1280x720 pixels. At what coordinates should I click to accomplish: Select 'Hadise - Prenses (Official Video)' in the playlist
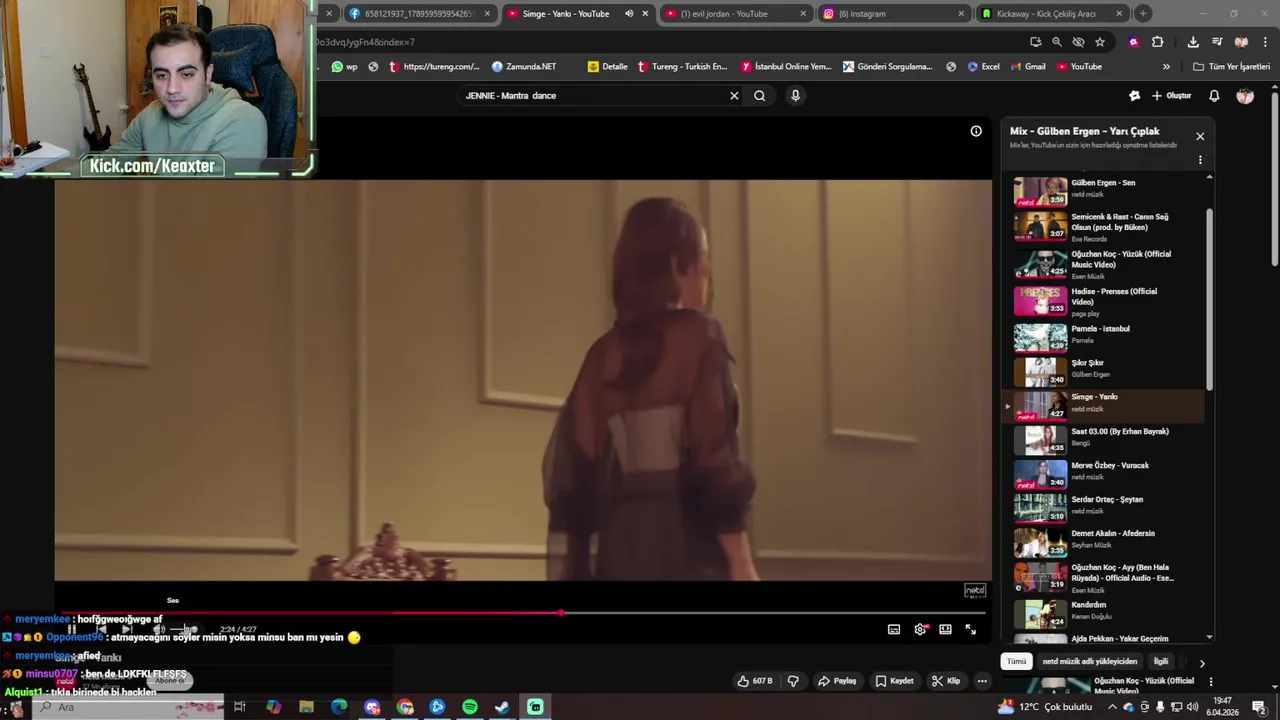[x=1106, y=301]
